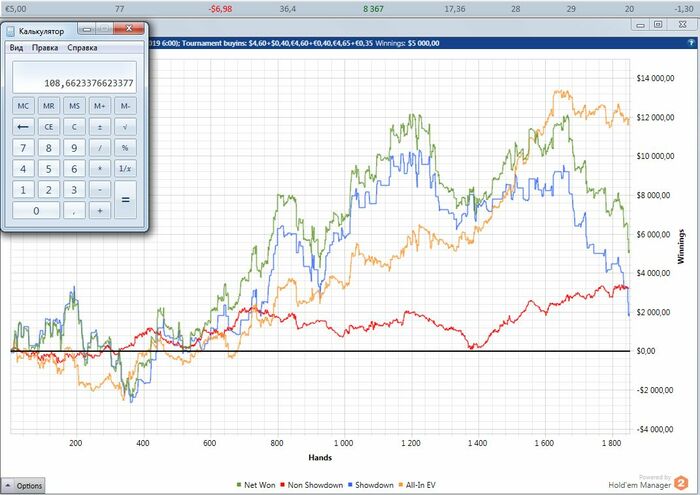Click the calculator result display field
The height and width of the screenshot is (495, 700).
(74, 77)
